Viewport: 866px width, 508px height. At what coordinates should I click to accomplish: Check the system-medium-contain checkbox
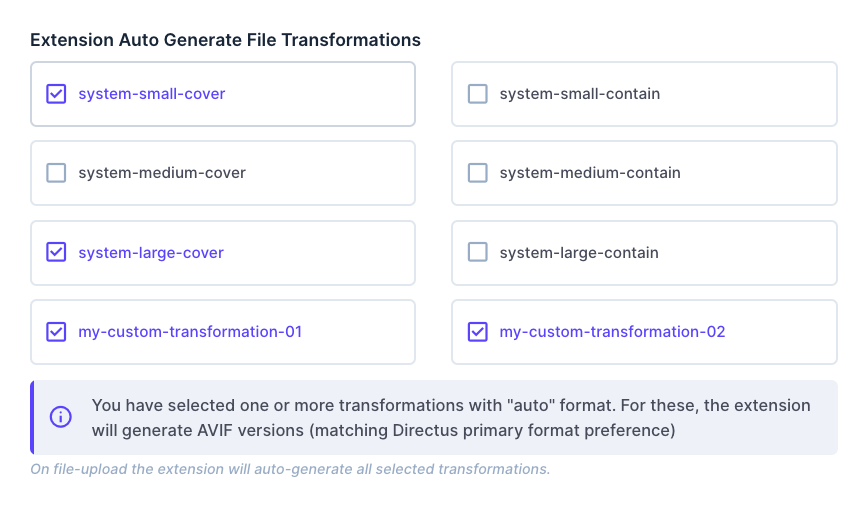point(478,173)
